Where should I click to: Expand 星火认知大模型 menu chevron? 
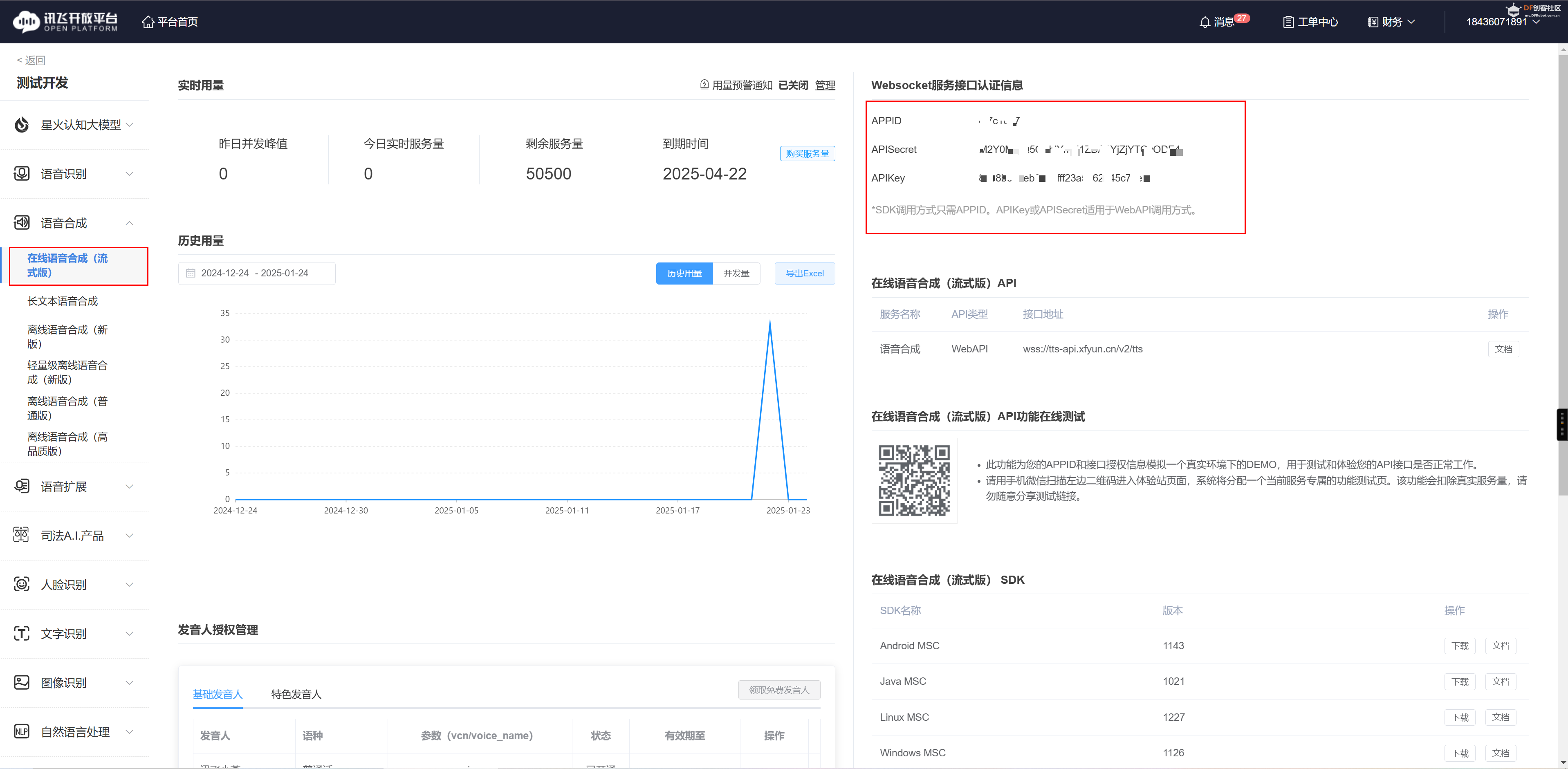pyautogui.click(x=129, y=124)
